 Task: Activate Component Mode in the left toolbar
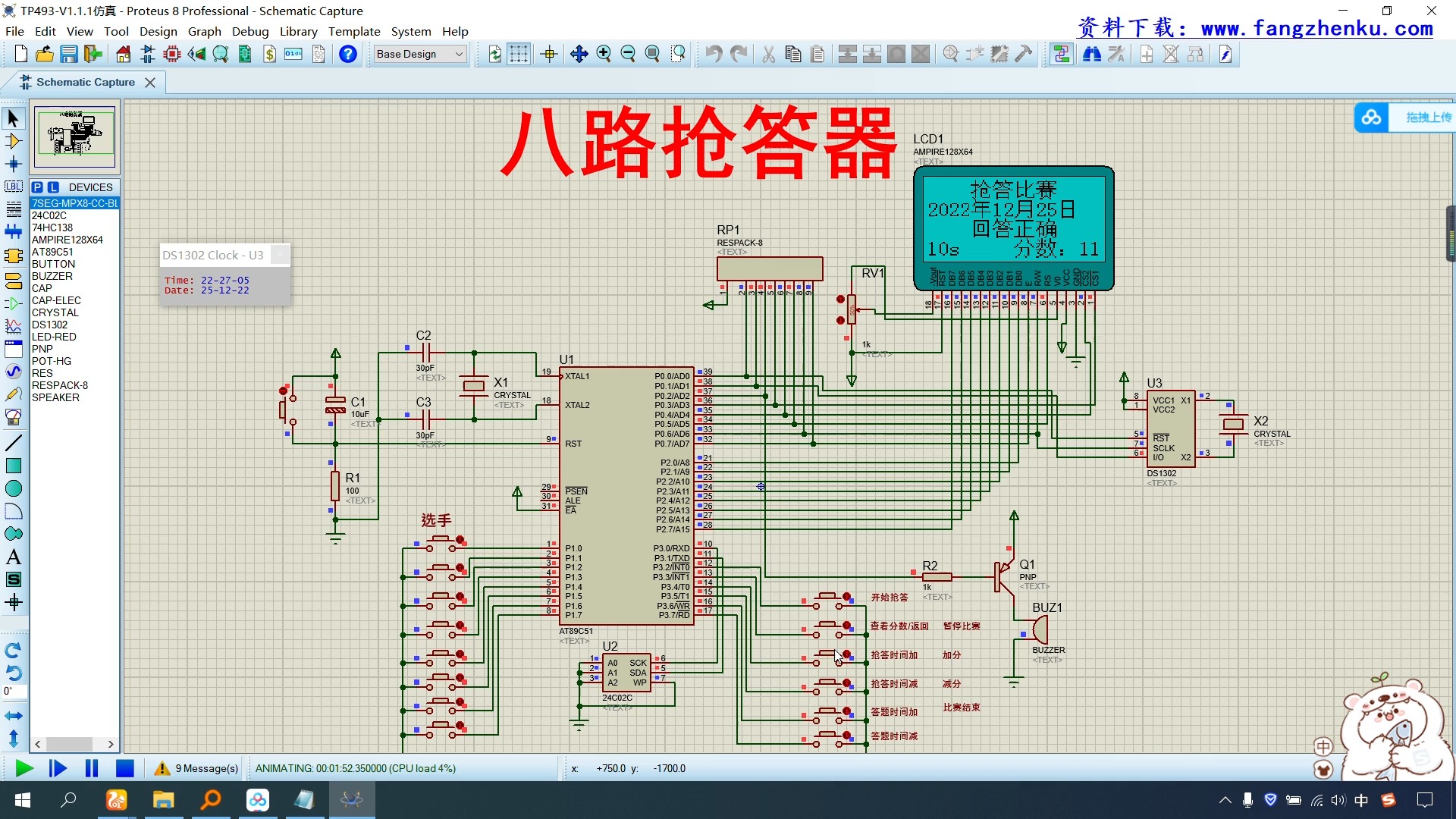tap(13, 142)
